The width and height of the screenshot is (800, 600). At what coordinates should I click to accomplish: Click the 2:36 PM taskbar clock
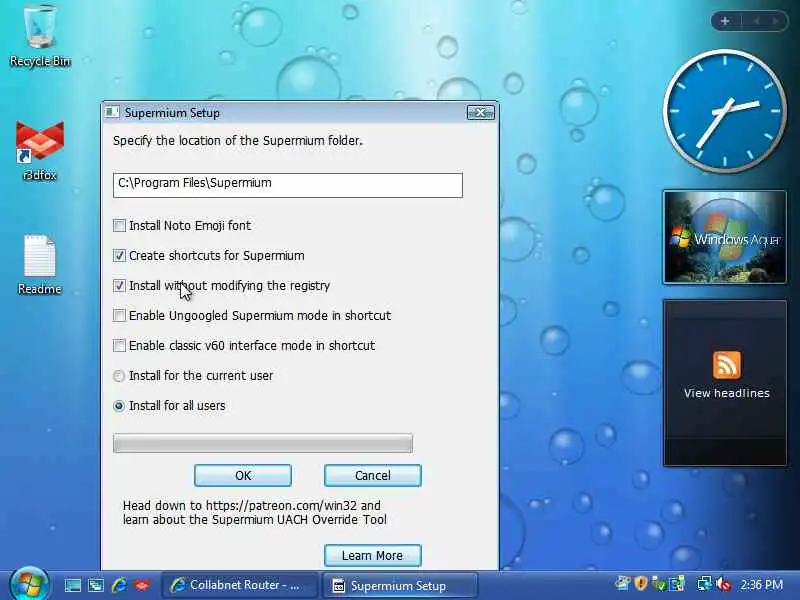[761, 584]
